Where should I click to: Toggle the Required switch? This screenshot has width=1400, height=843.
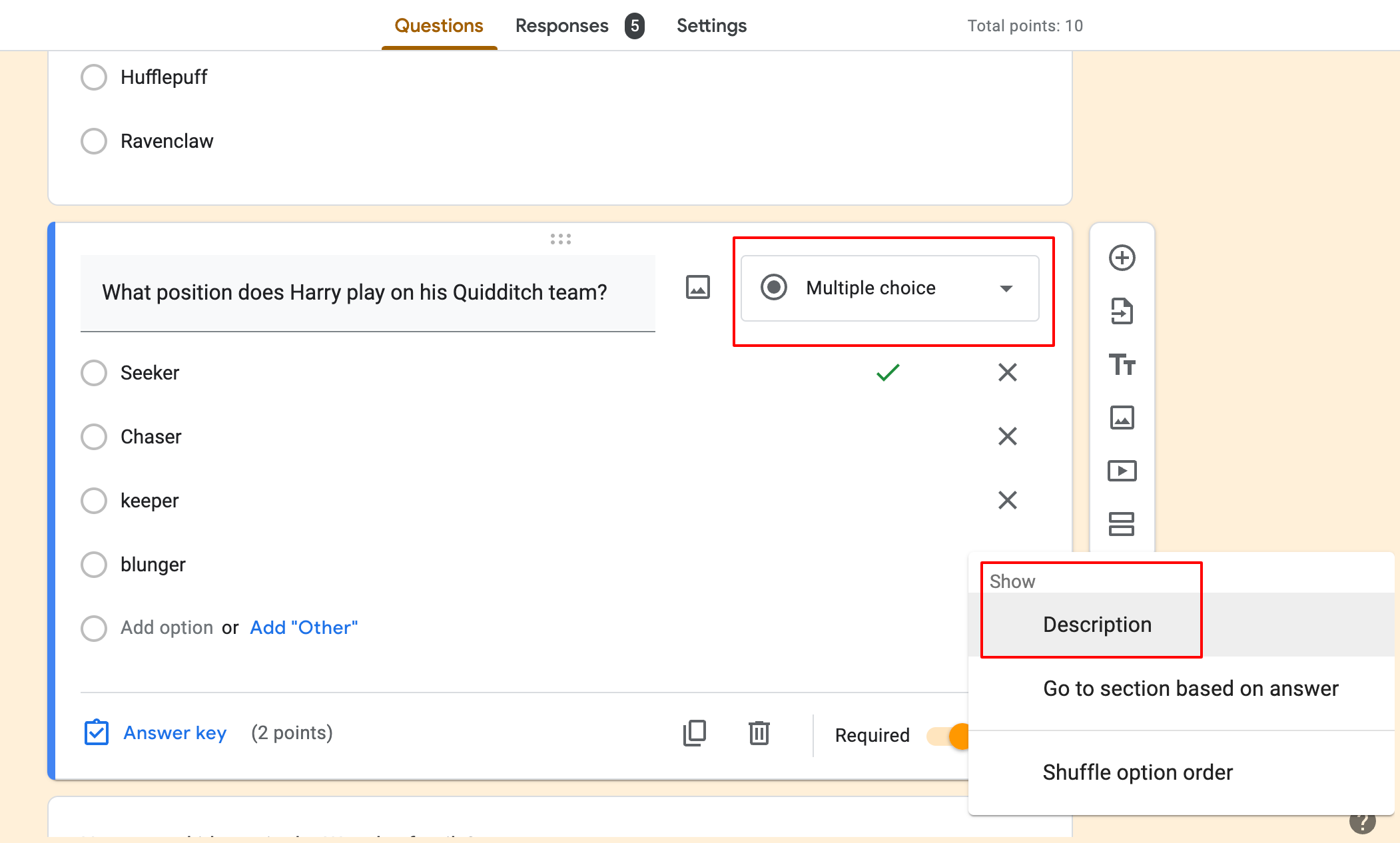(x=949, y=736)
